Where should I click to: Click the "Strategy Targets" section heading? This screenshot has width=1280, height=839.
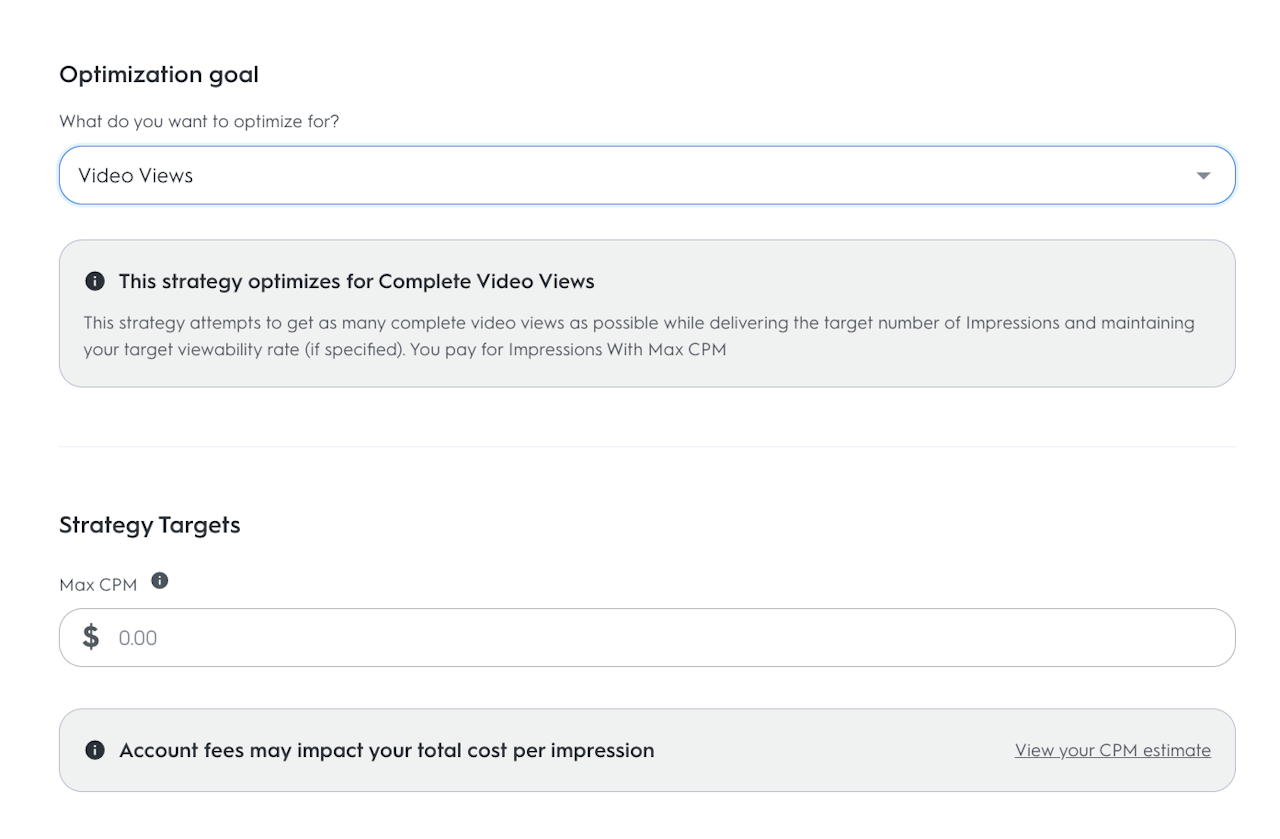[150, 525]
